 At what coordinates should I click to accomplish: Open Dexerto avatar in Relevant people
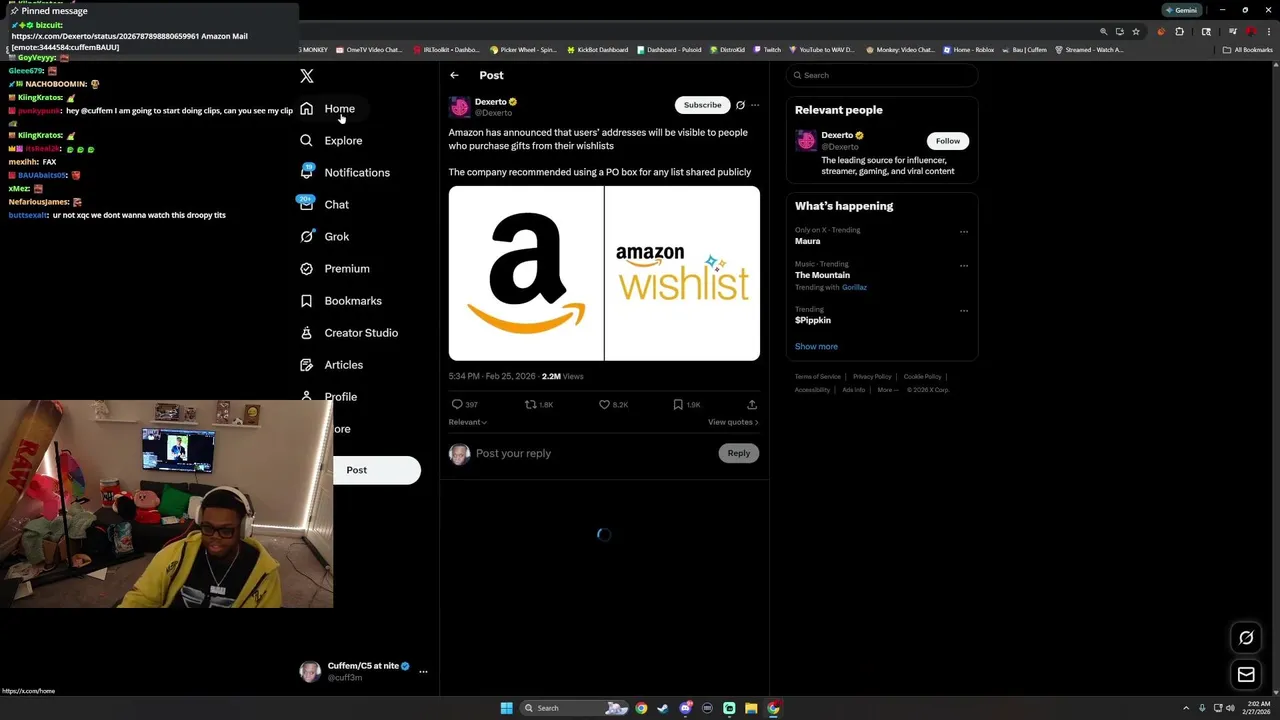pos(806,141)
